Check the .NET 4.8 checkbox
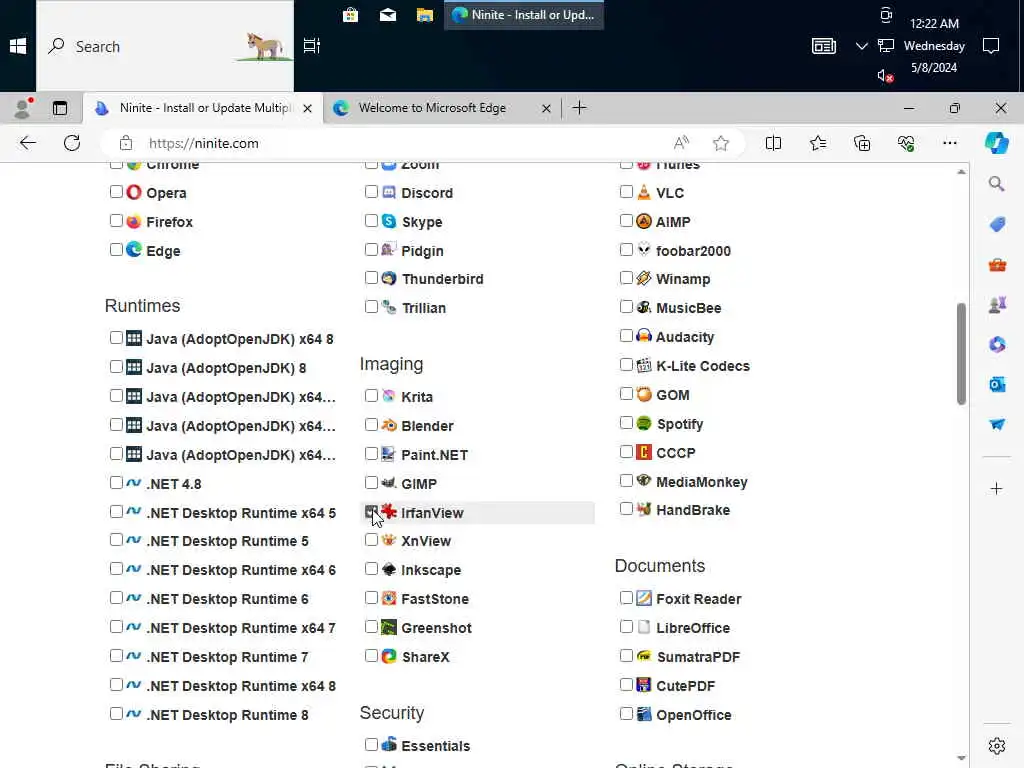The height and width of the screenshot is (768, 1024). click(x=116, y=483)
